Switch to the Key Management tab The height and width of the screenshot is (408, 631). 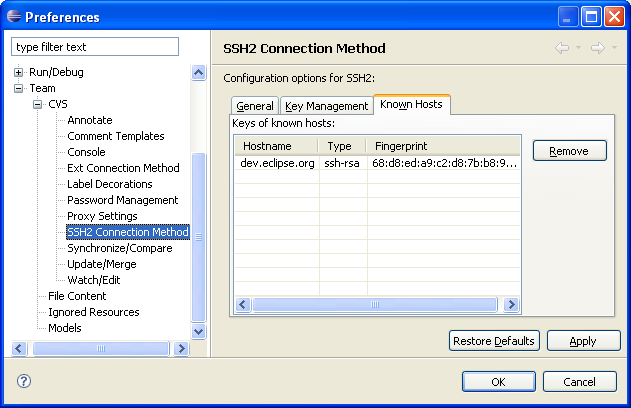[326, 106]
